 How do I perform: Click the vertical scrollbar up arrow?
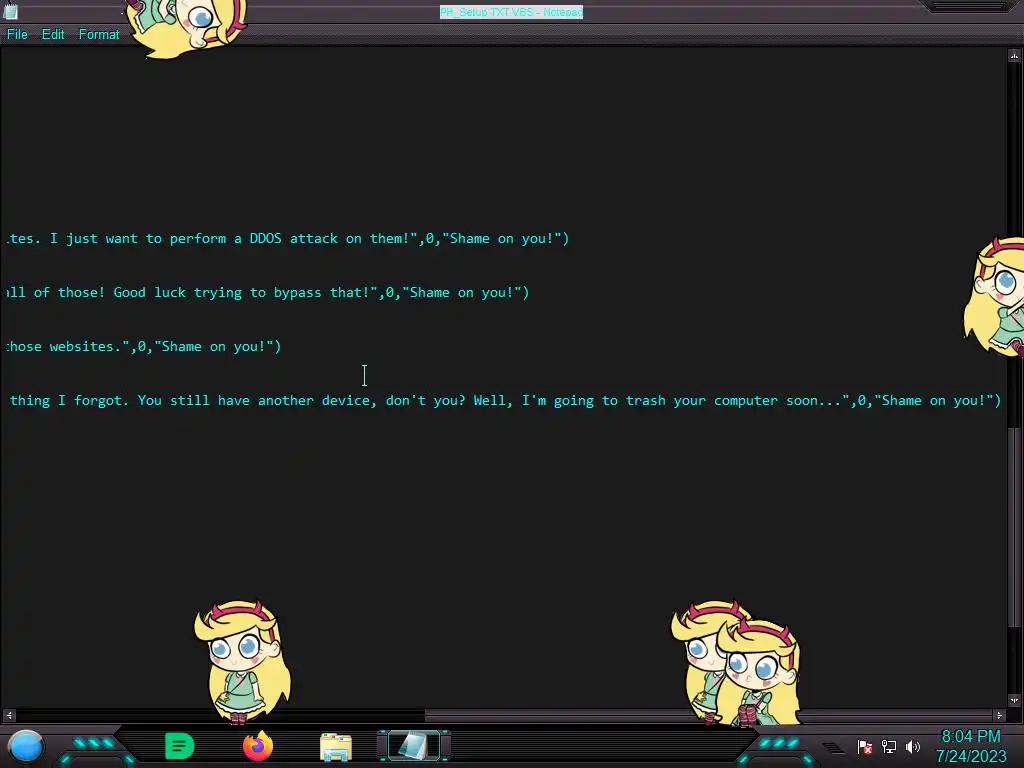coord(1014,56)
